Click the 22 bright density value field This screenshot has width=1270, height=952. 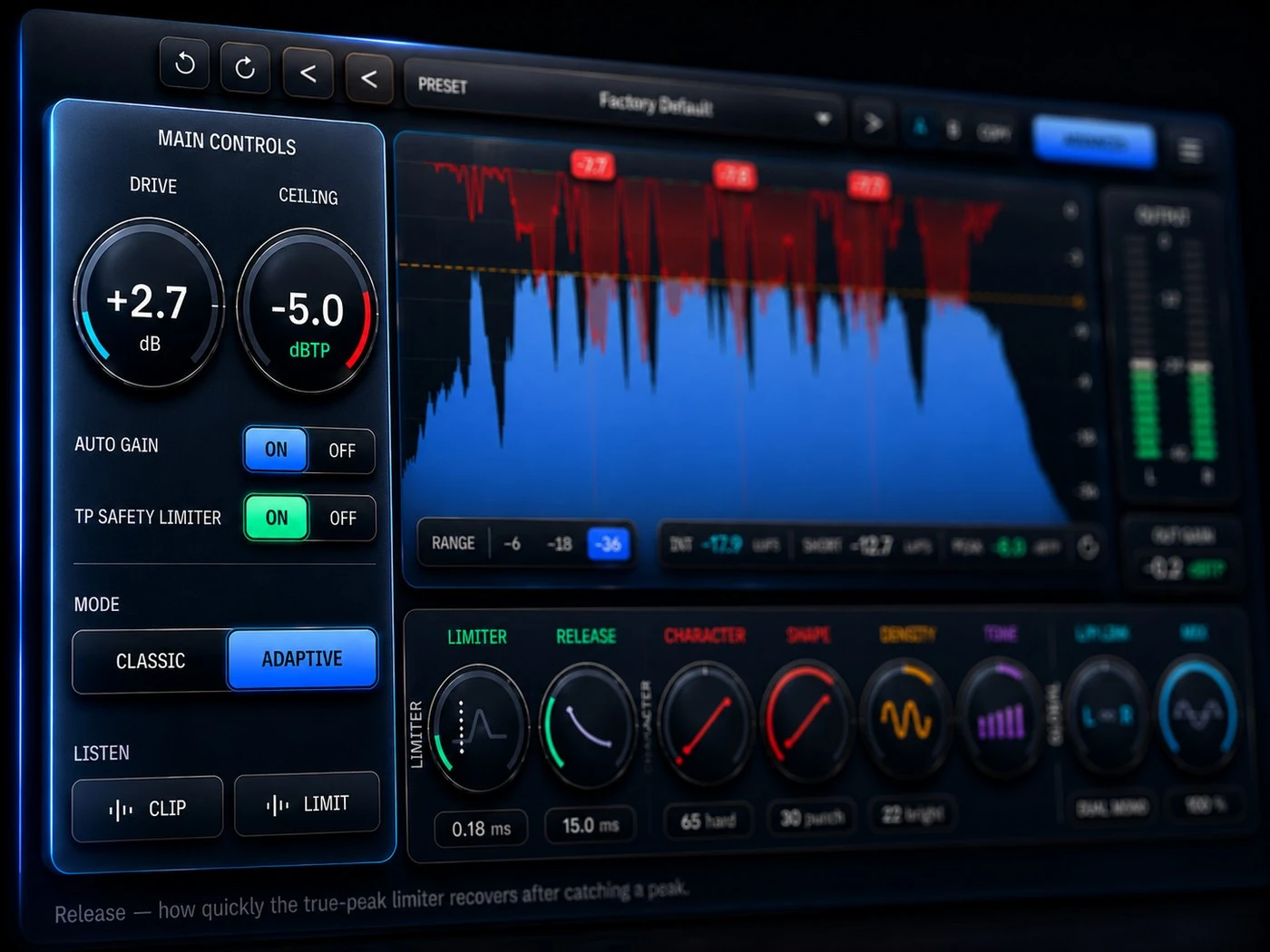[912, 814]
